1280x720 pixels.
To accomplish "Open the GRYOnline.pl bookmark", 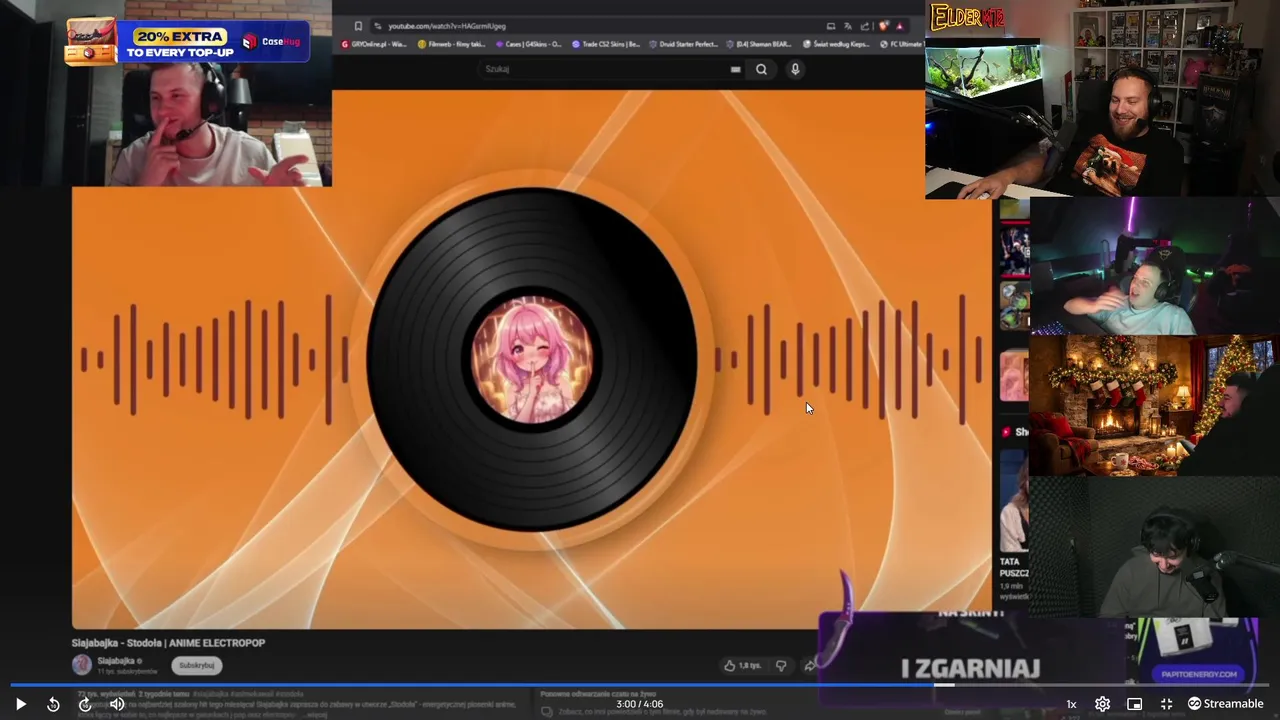I will click(374, 44).
